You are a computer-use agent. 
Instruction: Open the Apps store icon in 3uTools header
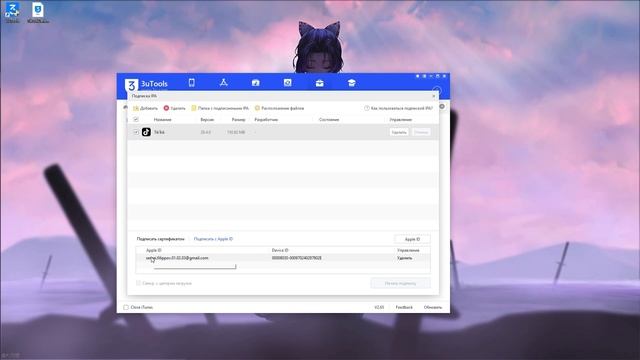[x=223, y=83]
